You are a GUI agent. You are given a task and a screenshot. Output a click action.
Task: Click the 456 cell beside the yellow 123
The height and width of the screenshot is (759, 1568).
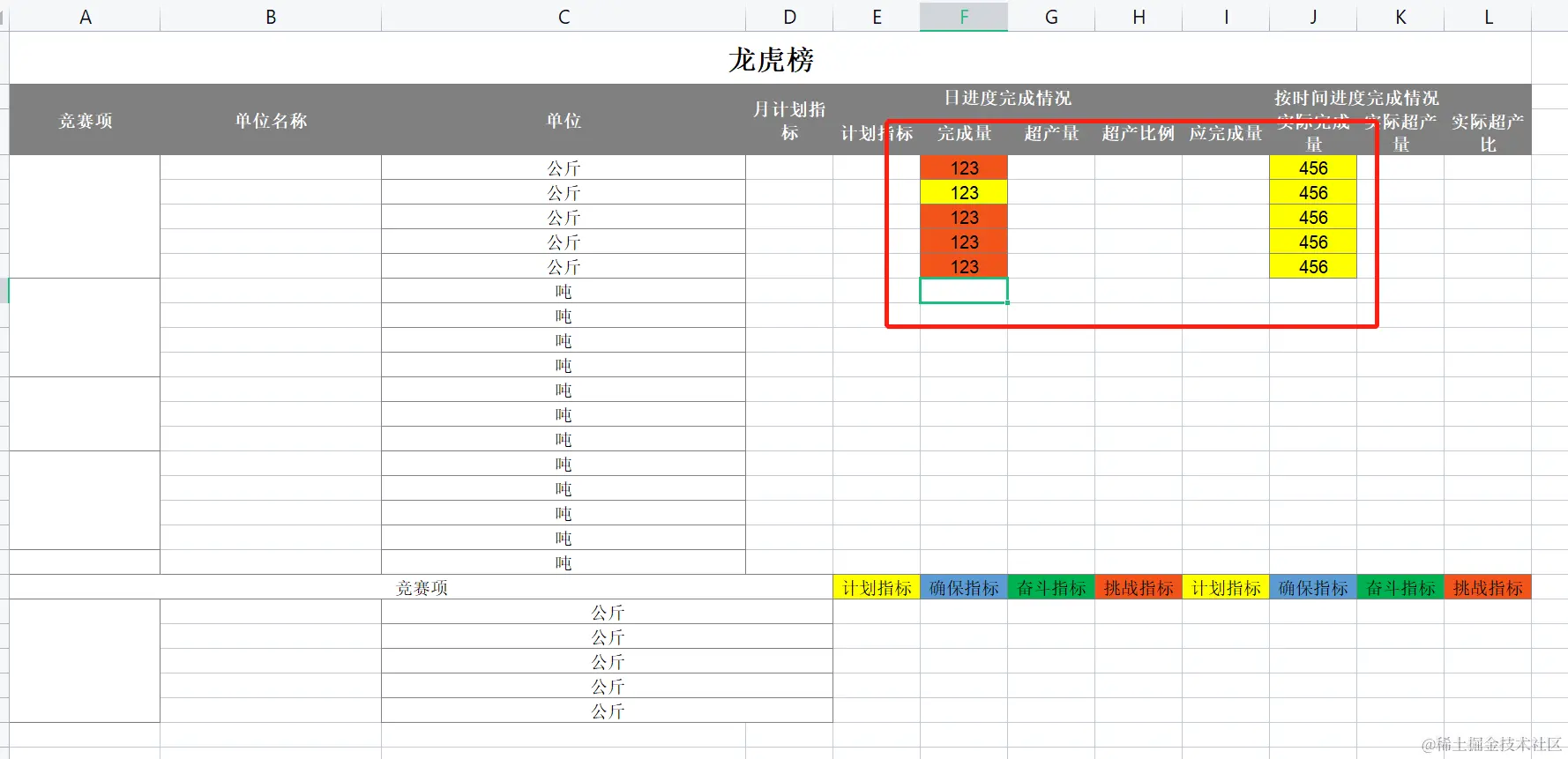coord(1313,192)
